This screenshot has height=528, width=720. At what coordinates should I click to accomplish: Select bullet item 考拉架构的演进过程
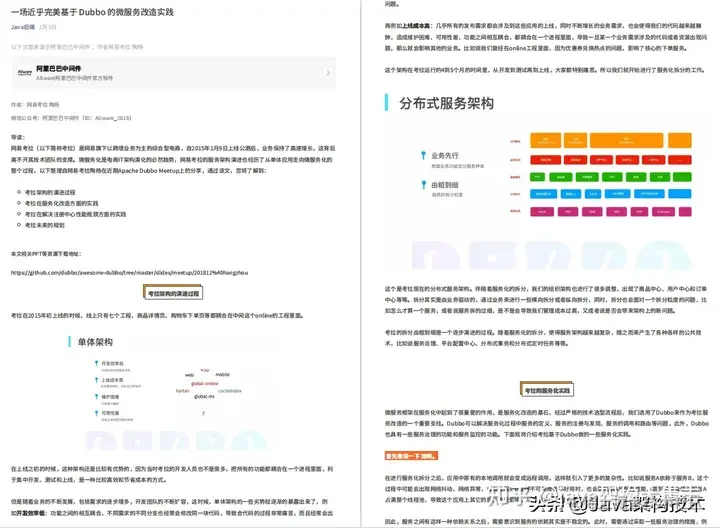pos(50,192)
